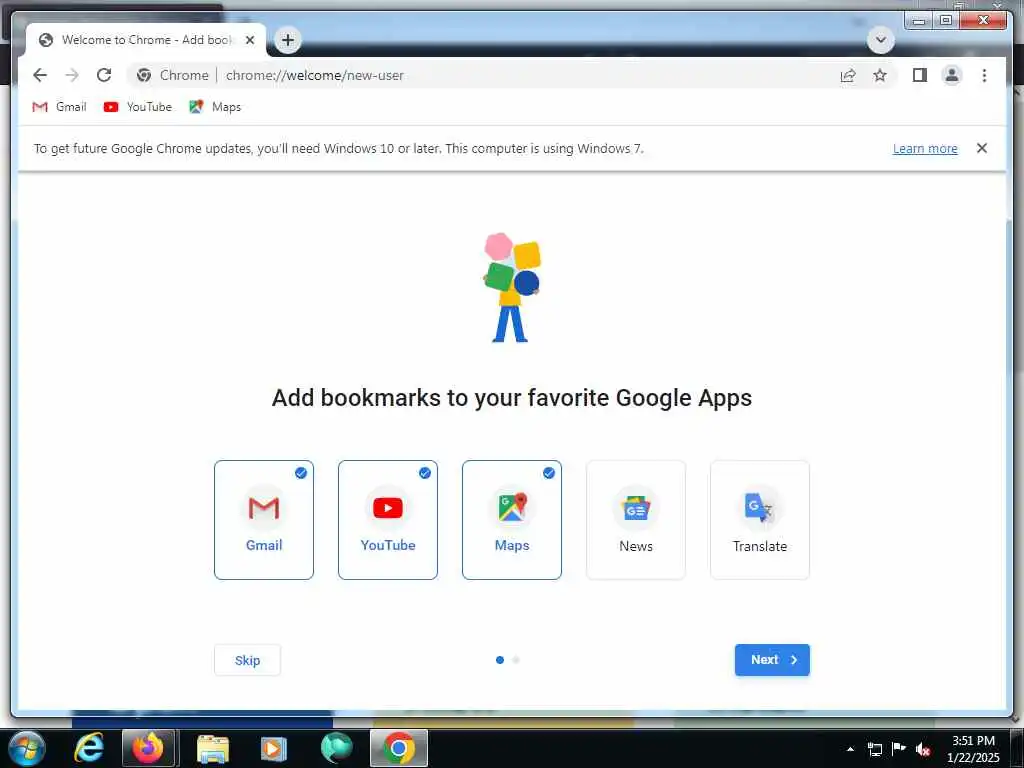This screenshot has height=768, width=1024.
Task: Open Windows Explorer folder icon in taskbar
Action: [x=213, y=748]
